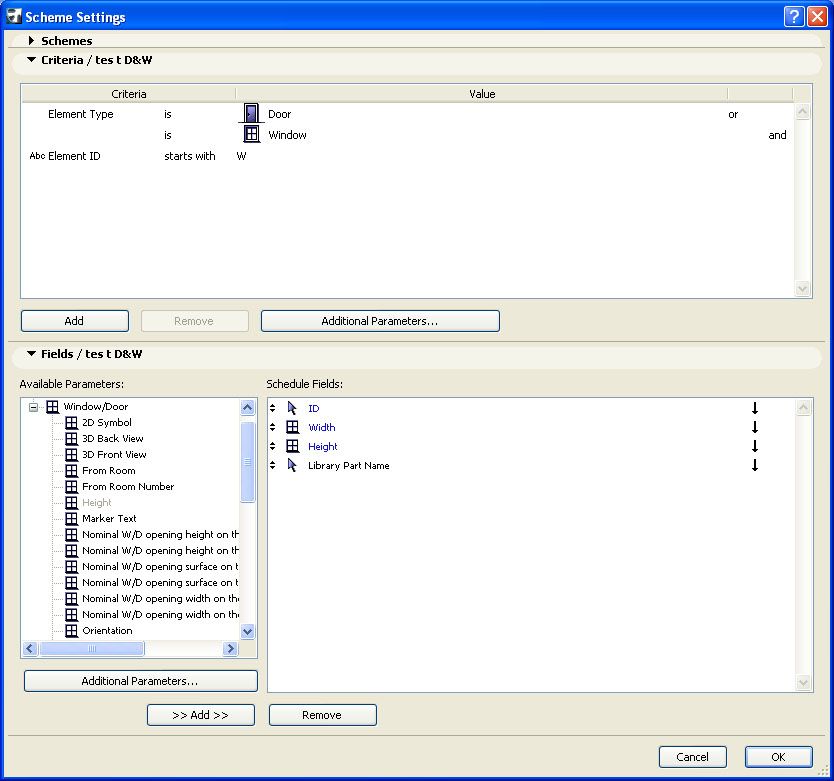Viewport: 834px width, 781px height.
Task: Open the 'or' operator dropdown for Door row
Action: (733, 114)
